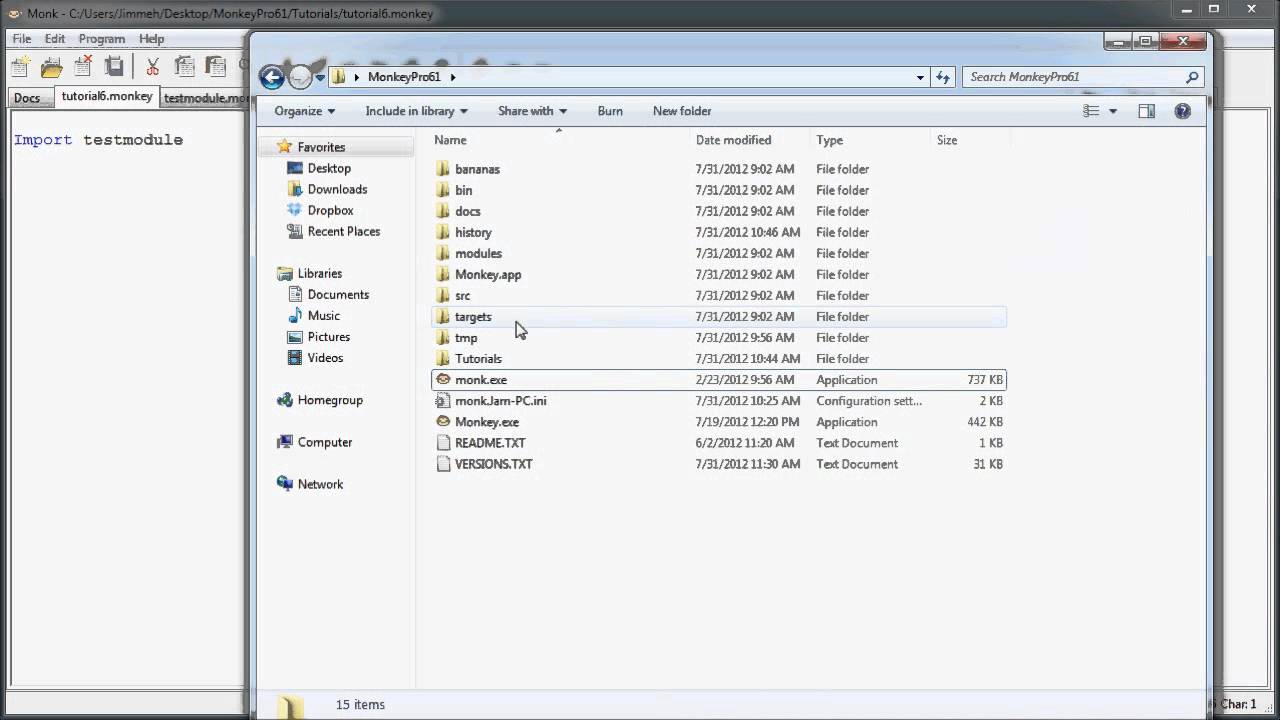Viewport: 1280px width, 720px height.
Task: Click the Save icon in Monk toolbar
Action: (115, 67)
